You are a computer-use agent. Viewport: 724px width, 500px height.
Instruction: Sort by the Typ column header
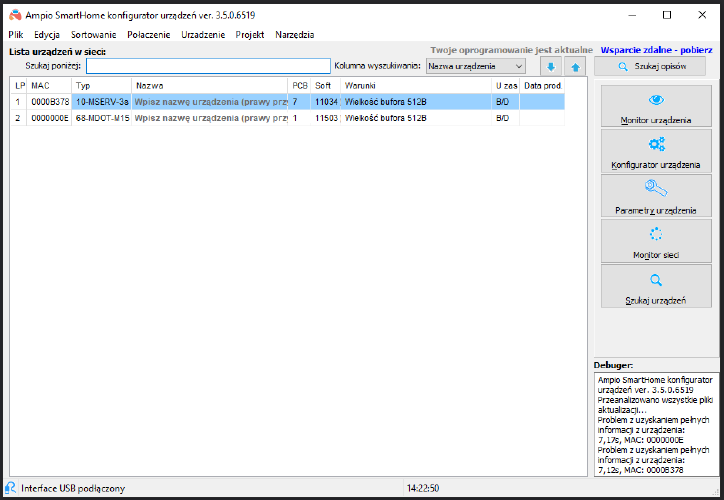[102, 85]
